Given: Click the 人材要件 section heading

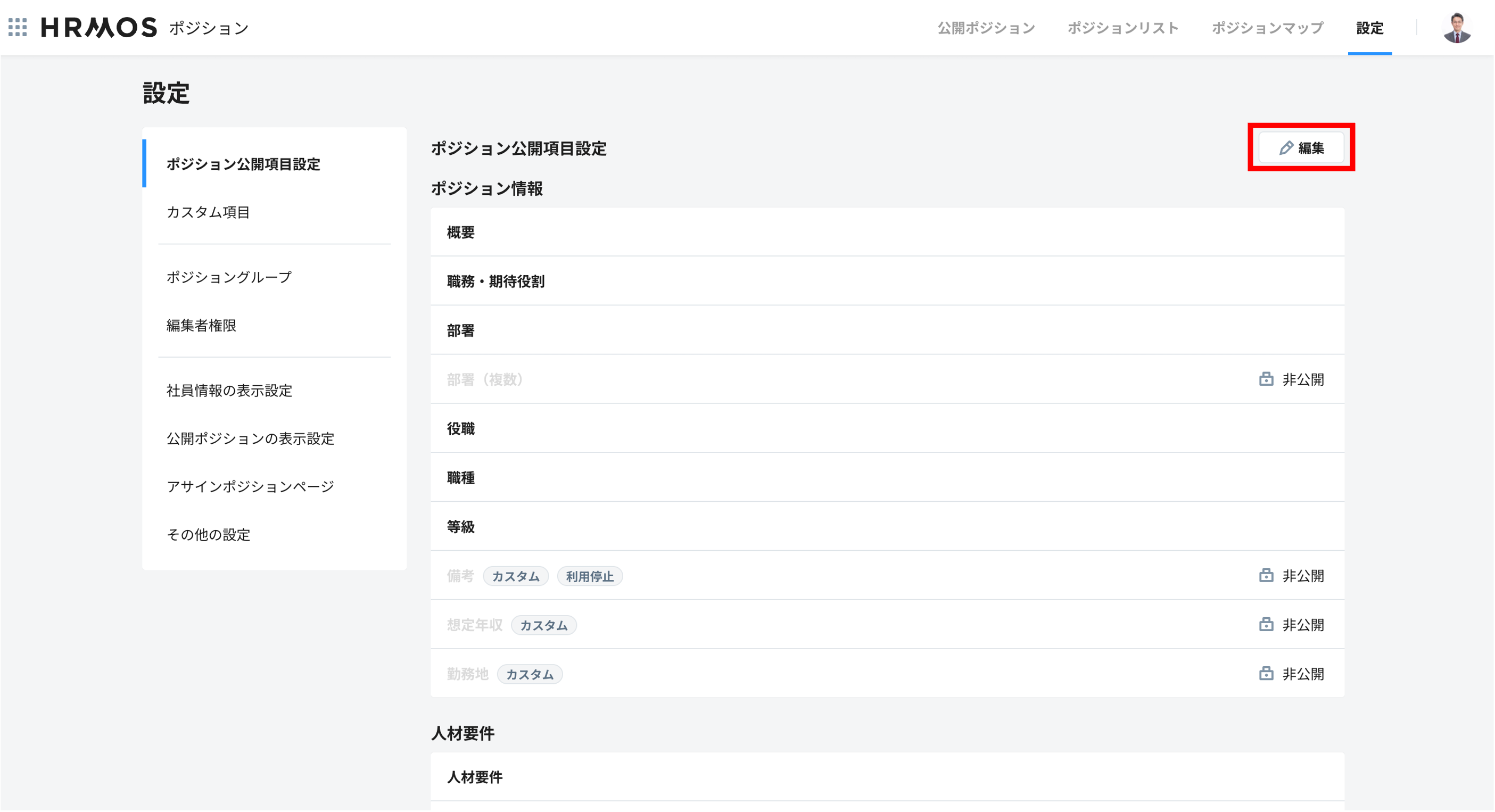Looking at the screenshot, I should 462,734.
